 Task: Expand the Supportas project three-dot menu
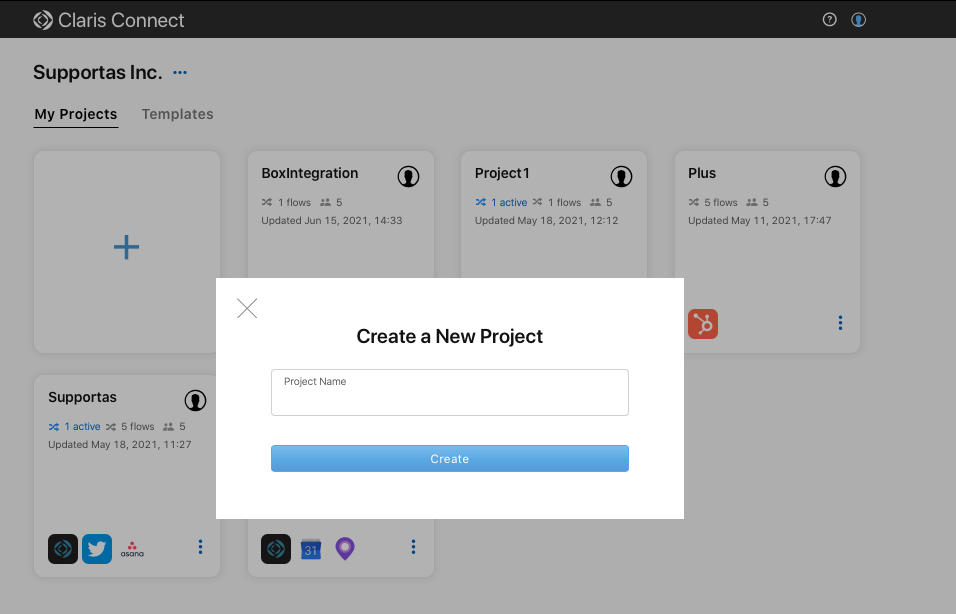coord(200,547)
